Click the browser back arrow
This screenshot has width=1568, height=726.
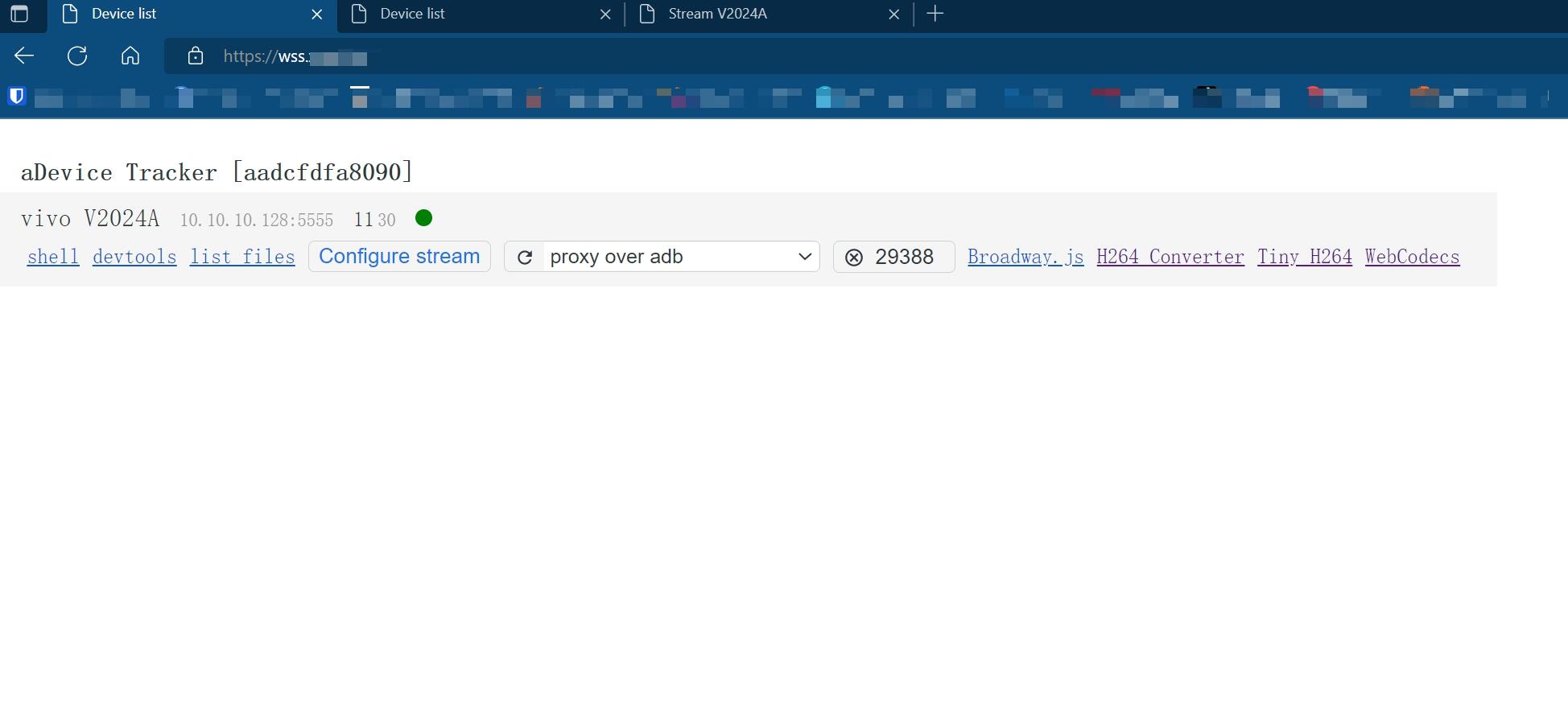pos(24,56)
